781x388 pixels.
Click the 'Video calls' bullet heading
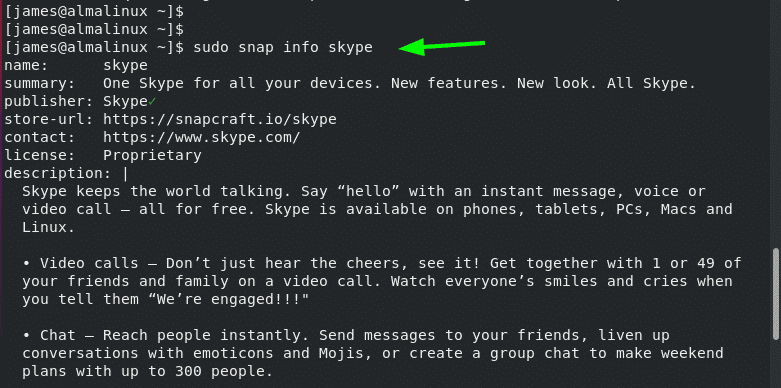click(89, 263)
